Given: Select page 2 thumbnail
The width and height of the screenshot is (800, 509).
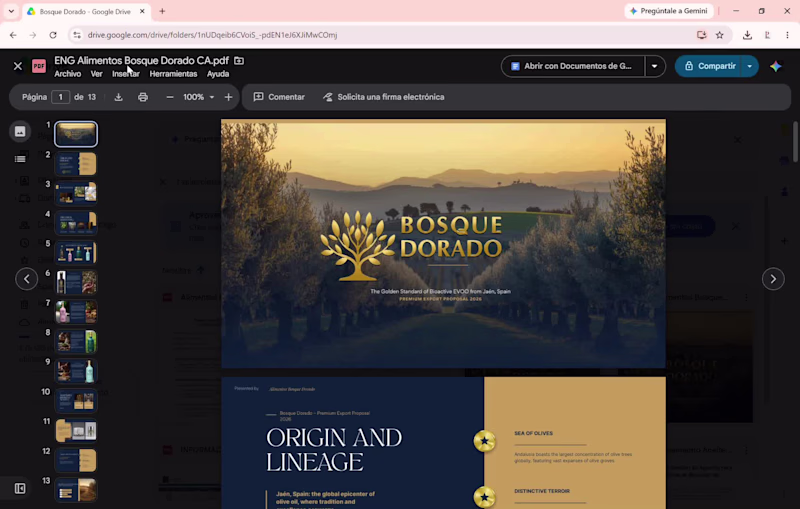Looking at the screenshot, I should point(76,164).
